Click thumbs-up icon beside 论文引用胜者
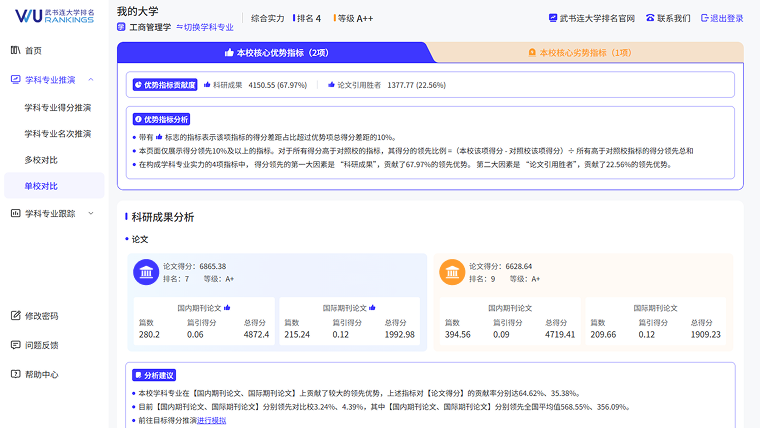The height and width of the screenshot is (428, 760). point(331,85)
